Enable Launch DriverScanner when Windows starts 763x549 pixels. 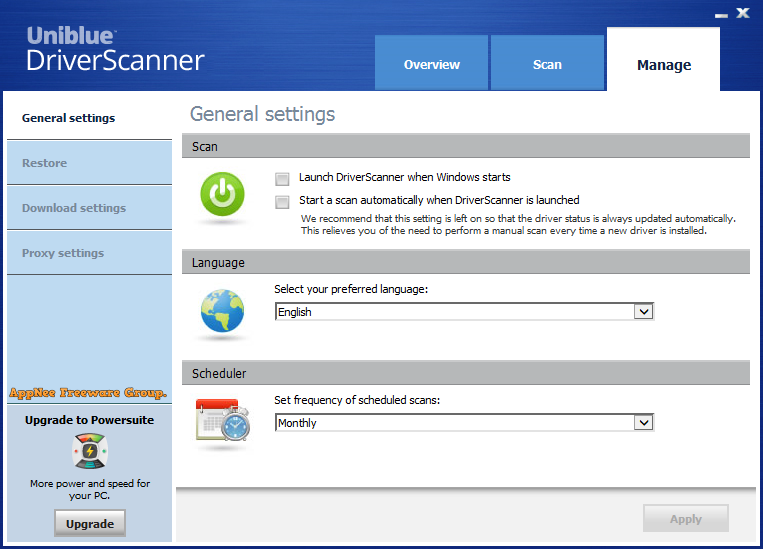point(282,179)
